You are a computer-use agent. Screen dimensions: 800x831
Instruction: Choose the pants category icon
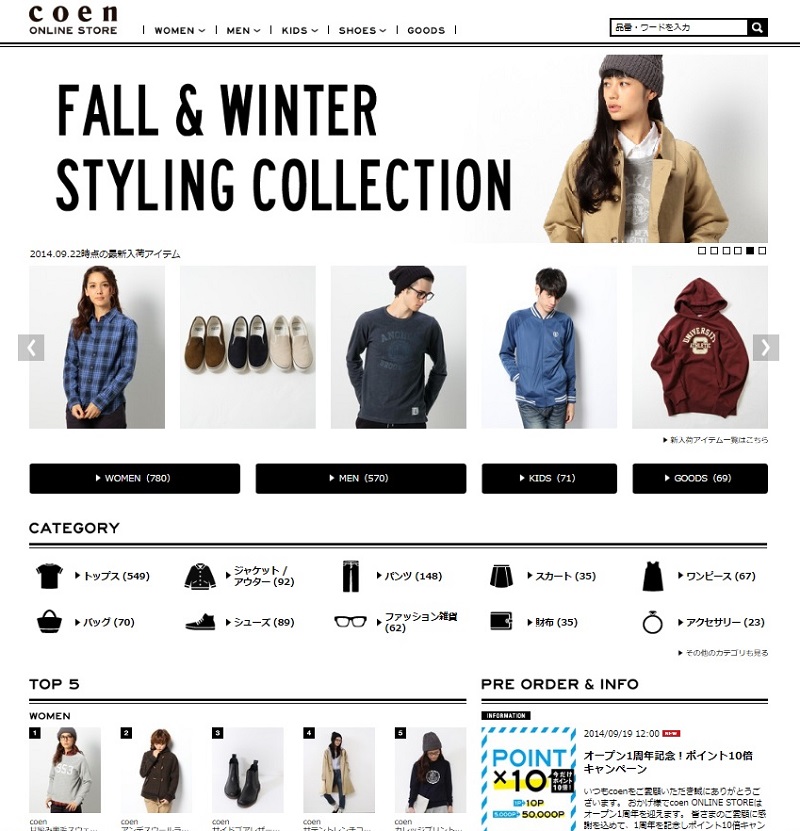(x=350, y=576)
